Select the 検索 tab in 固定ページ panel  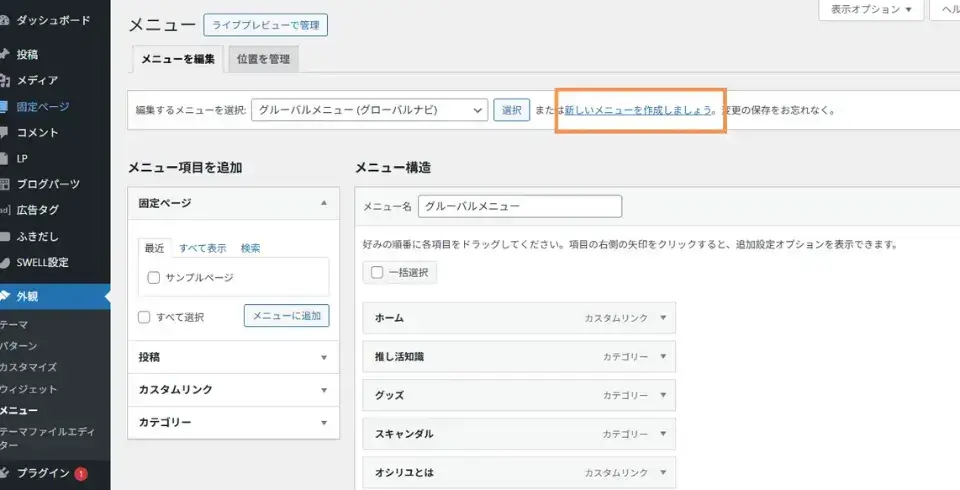[x=250, y=248]
